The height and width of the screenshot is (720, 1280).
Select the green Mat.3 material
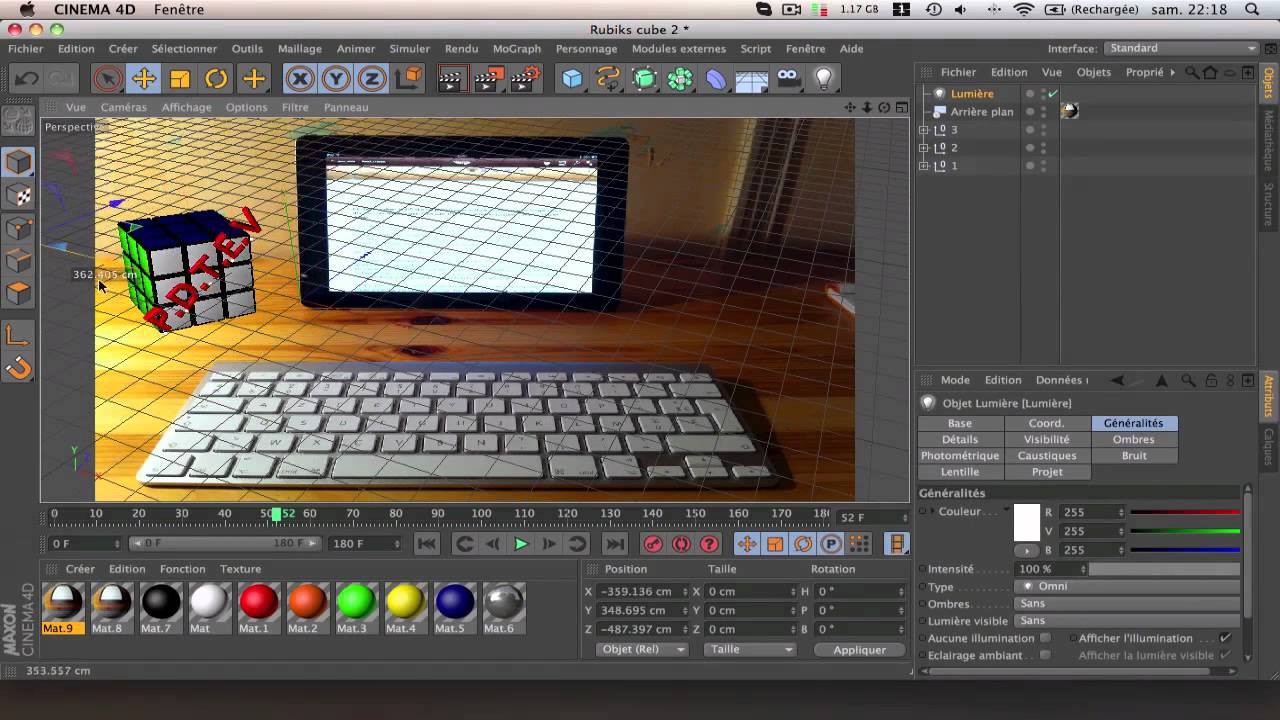point(356,608)
